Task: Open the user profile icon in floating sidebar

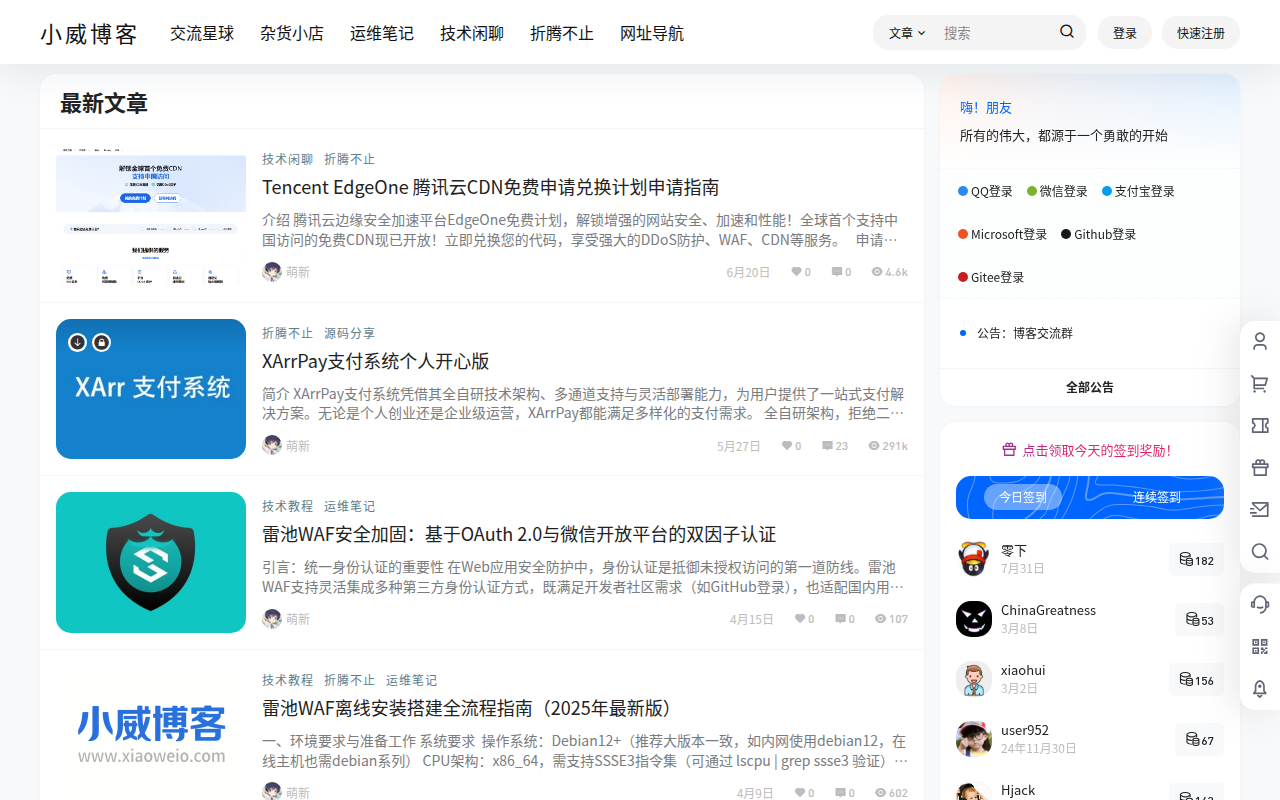Action: [1260, 341]
